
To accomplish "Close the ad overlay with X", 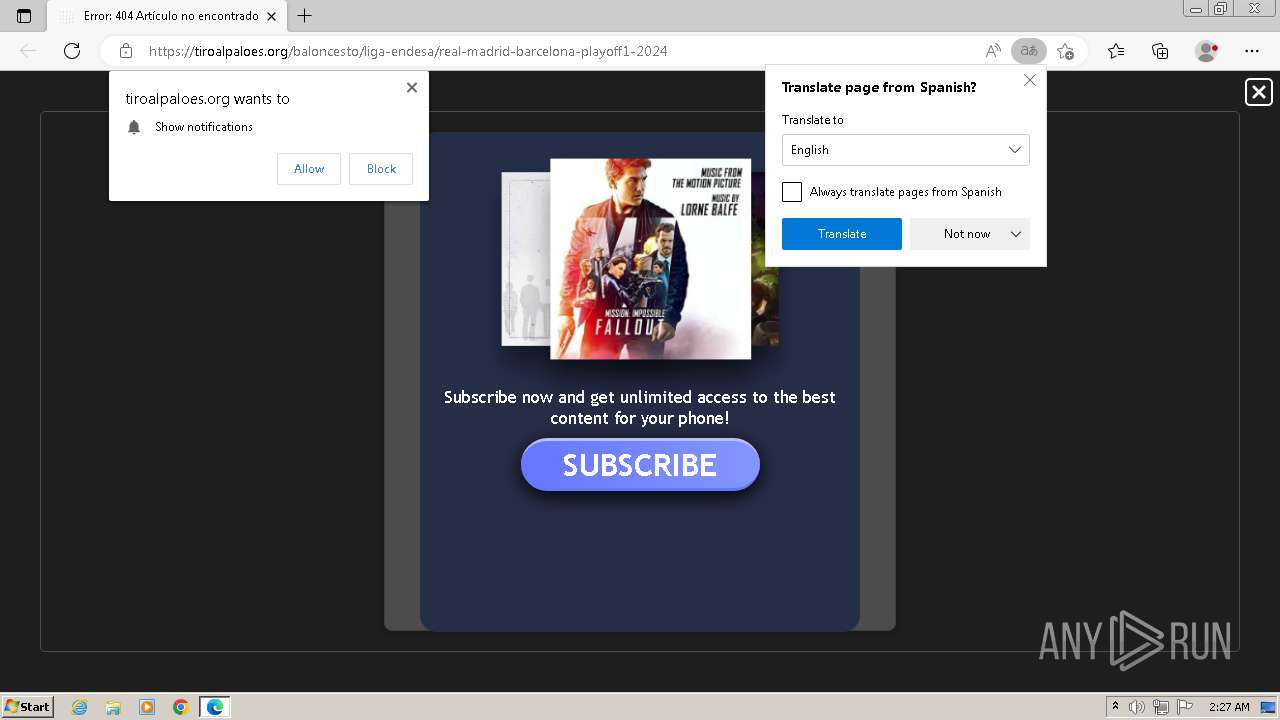I will click(x=1259, y=92).
